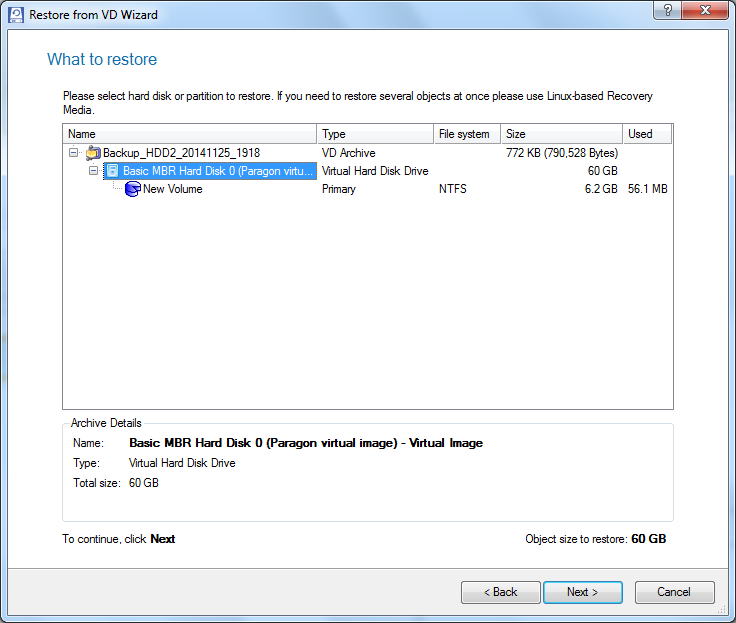736x623 pixels.
Task: Click the bold archive name in Archive Details
Action: 306,443
